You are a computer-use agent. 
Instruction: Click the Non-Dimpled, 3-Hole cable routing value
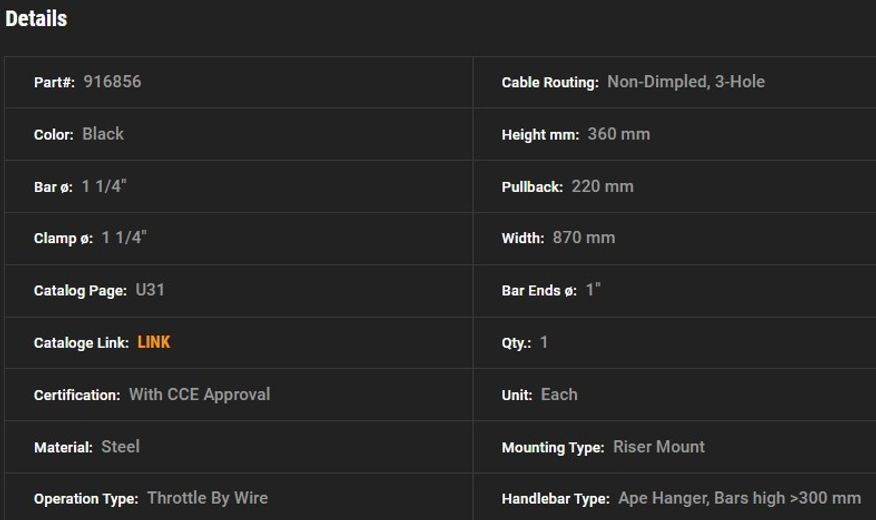[x=686, y=82]
